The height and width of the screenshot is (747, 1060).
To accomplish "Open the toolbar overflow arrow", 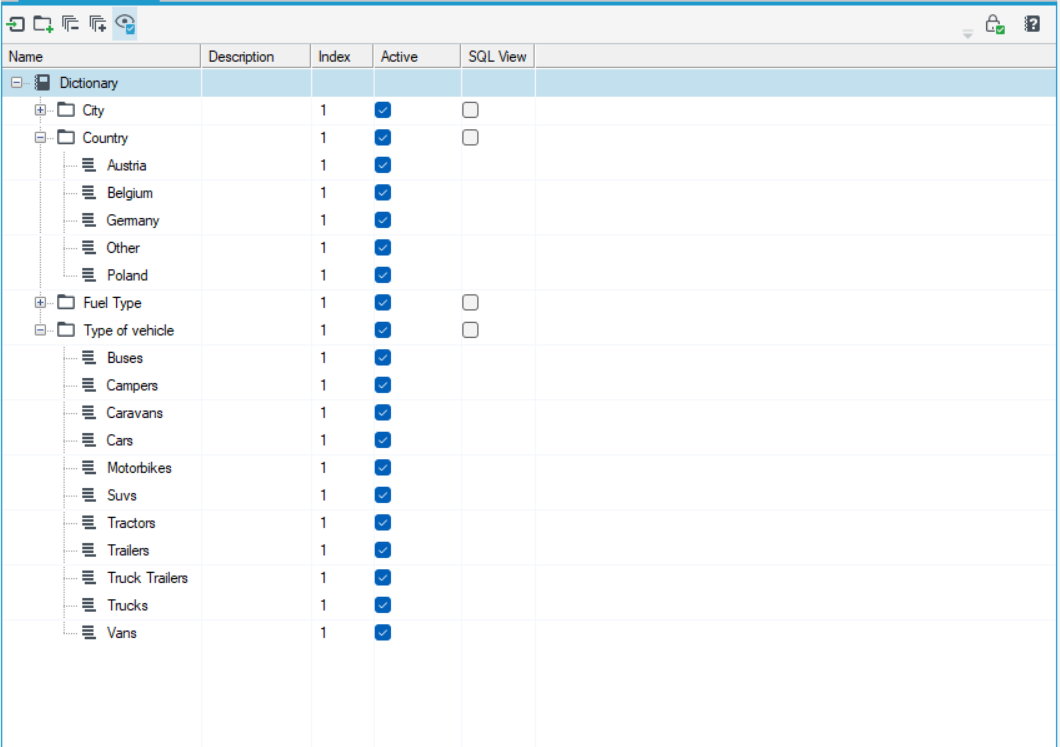I will [x=968, y=34].
